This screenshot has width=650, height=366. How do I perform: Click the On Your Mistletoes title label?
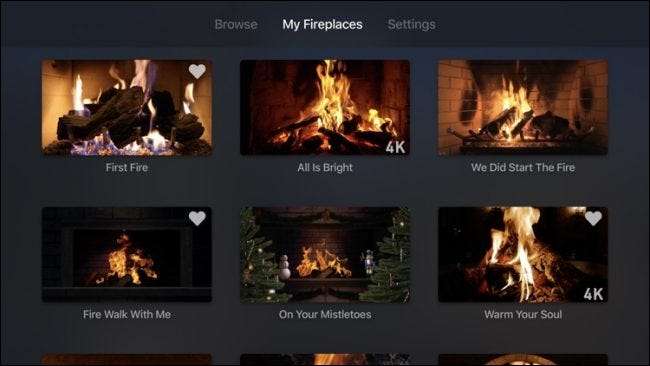click(325, 314)
